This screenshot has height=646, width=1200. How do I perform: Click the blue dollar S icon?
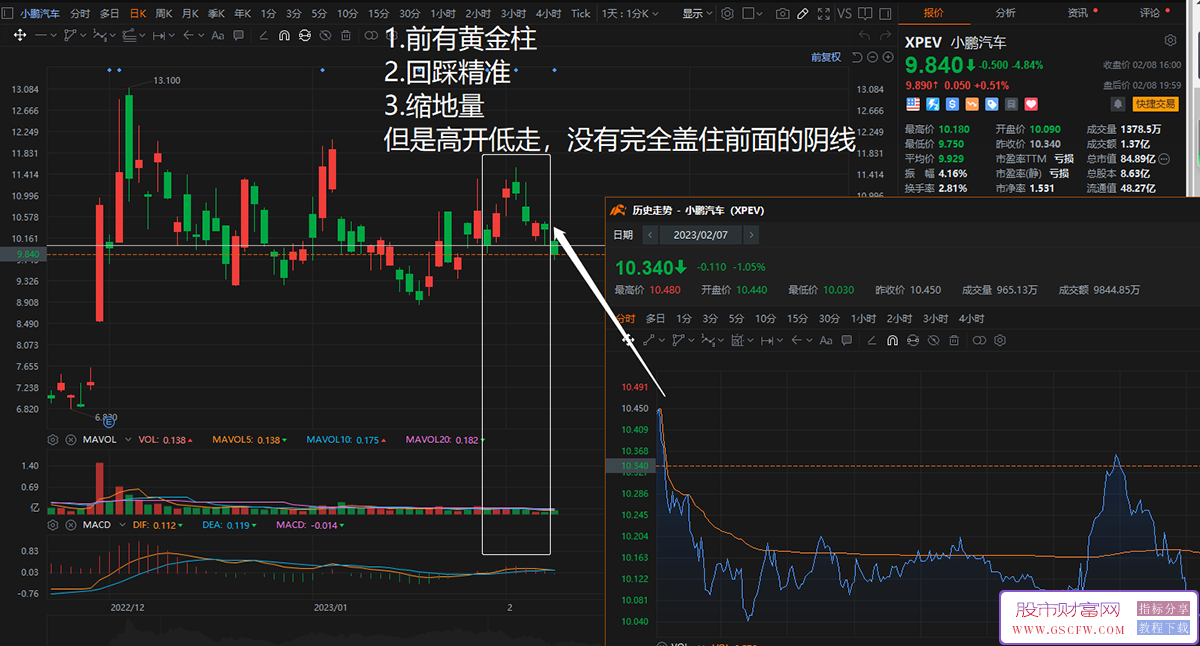[952, 104]
